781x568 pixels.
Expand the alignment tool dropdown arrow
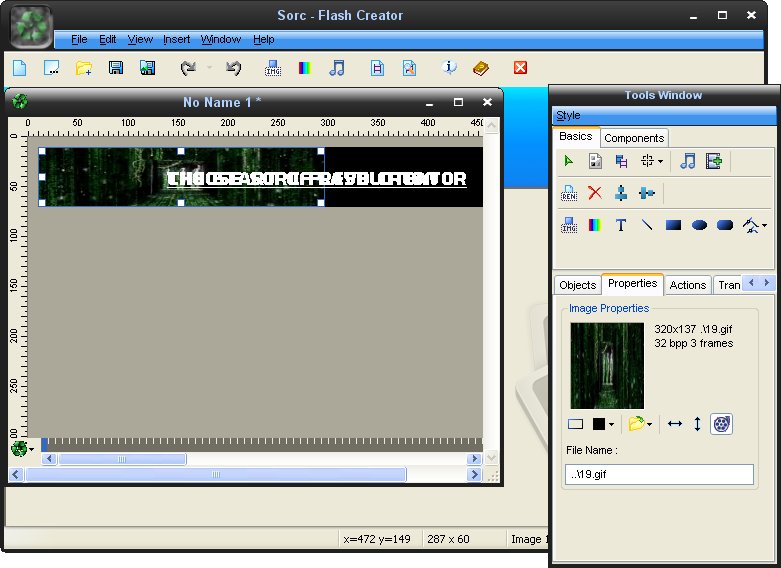[x=662, y=161]
